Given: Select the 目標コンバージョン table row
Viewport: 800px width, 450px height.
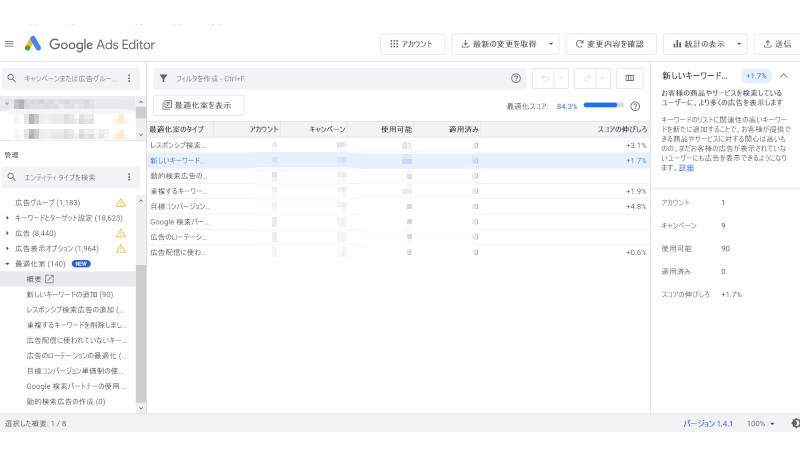Looking at the screenshot, I should [x=398, y=207].
